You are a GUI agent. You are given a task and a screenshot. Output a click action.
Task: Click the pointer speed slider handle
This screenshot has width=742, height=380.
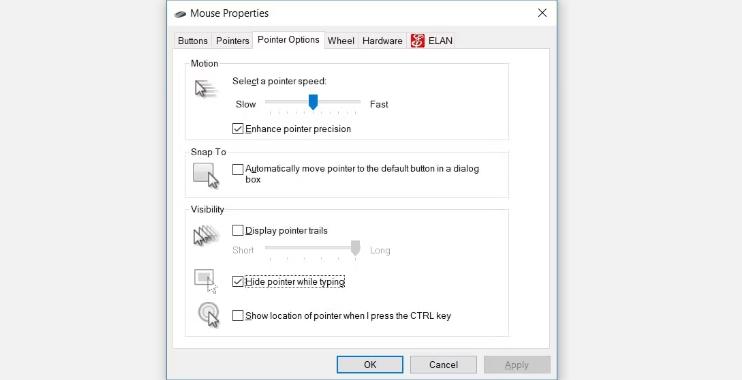(x=313, y=102)
